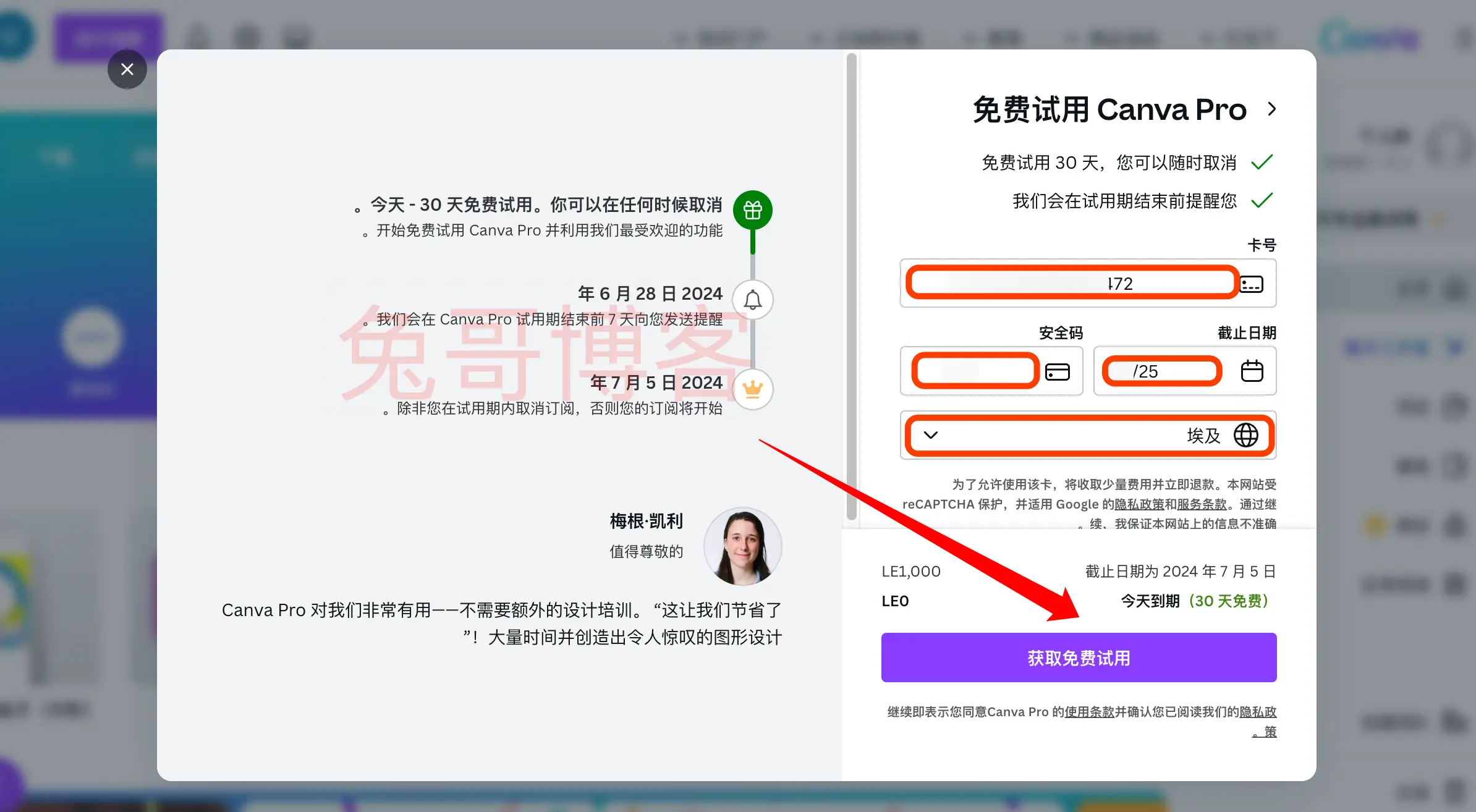Click the crown subscription icon on timeline

(x=752, y=389)
